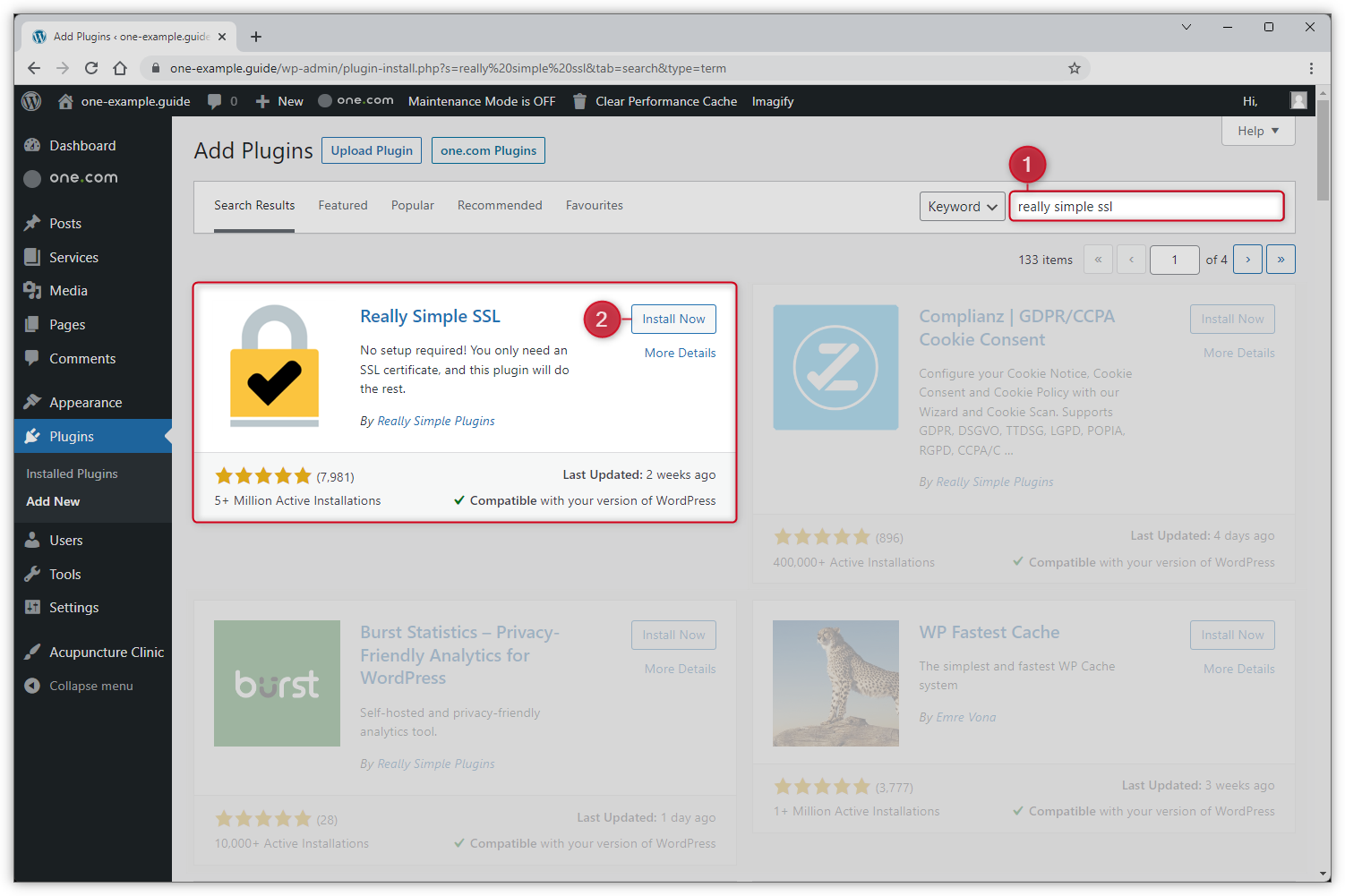Click the Settings sidebar icon
This screenshot has width=1345, height=896.
point(32,607)
